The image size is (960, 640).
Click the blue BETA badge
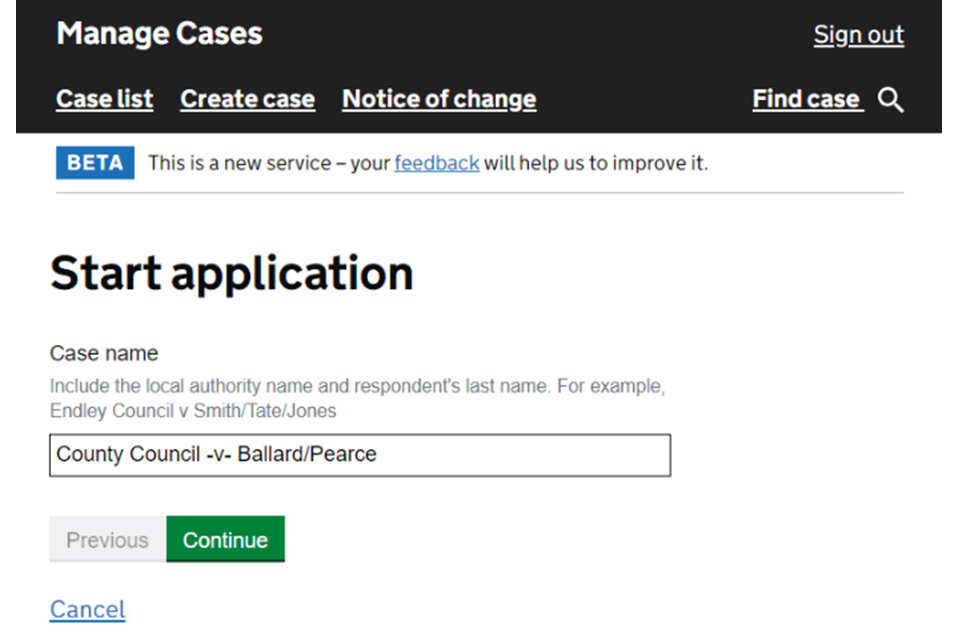tap(95, 163)
